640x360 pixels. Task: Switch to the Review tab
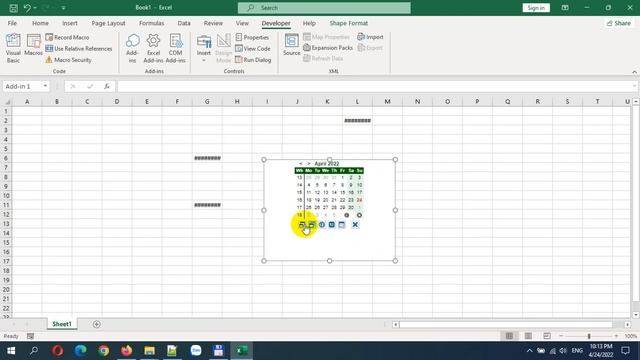[x=213, y=23]
